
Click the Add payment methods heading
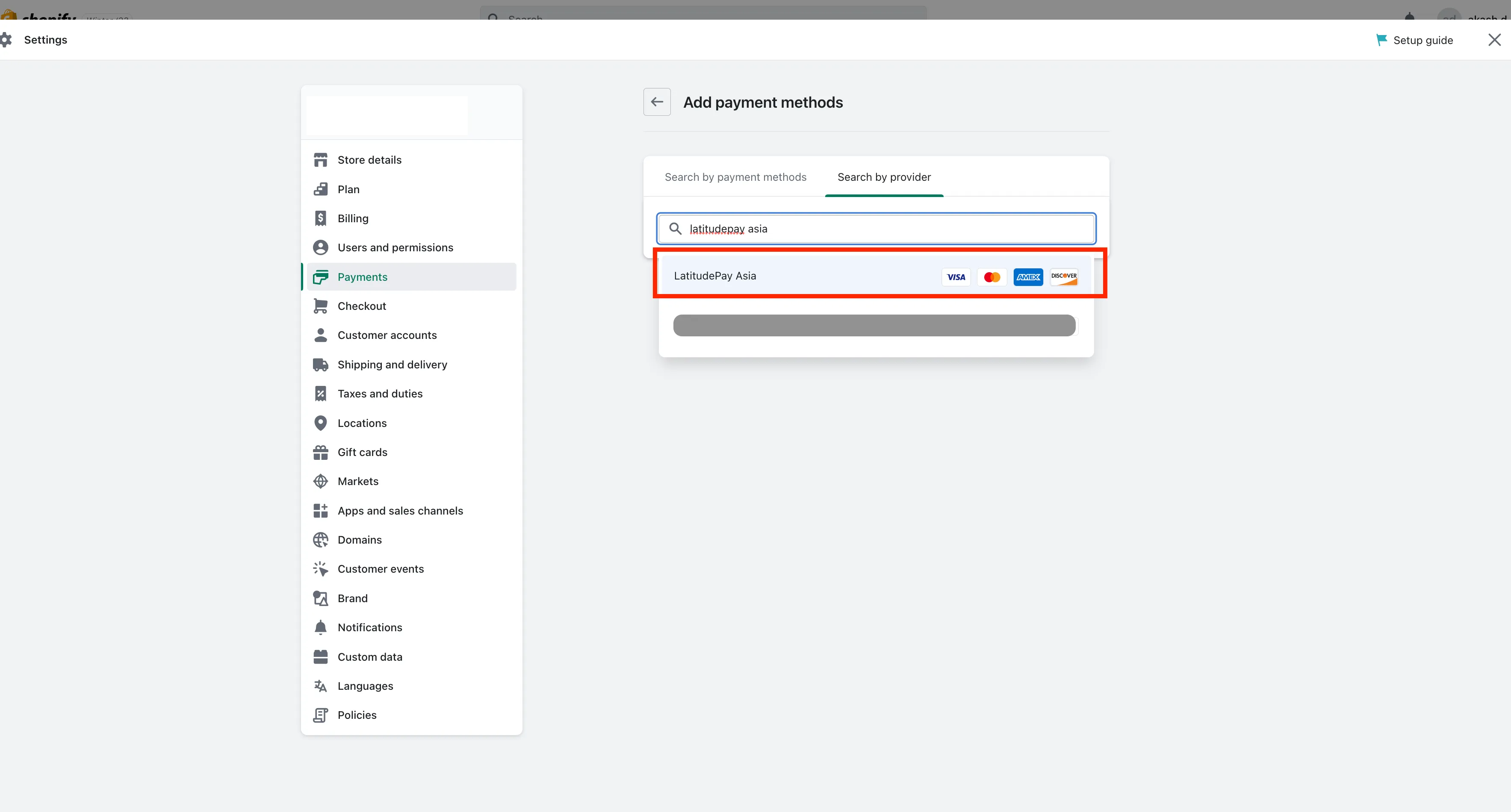point(763,103)
